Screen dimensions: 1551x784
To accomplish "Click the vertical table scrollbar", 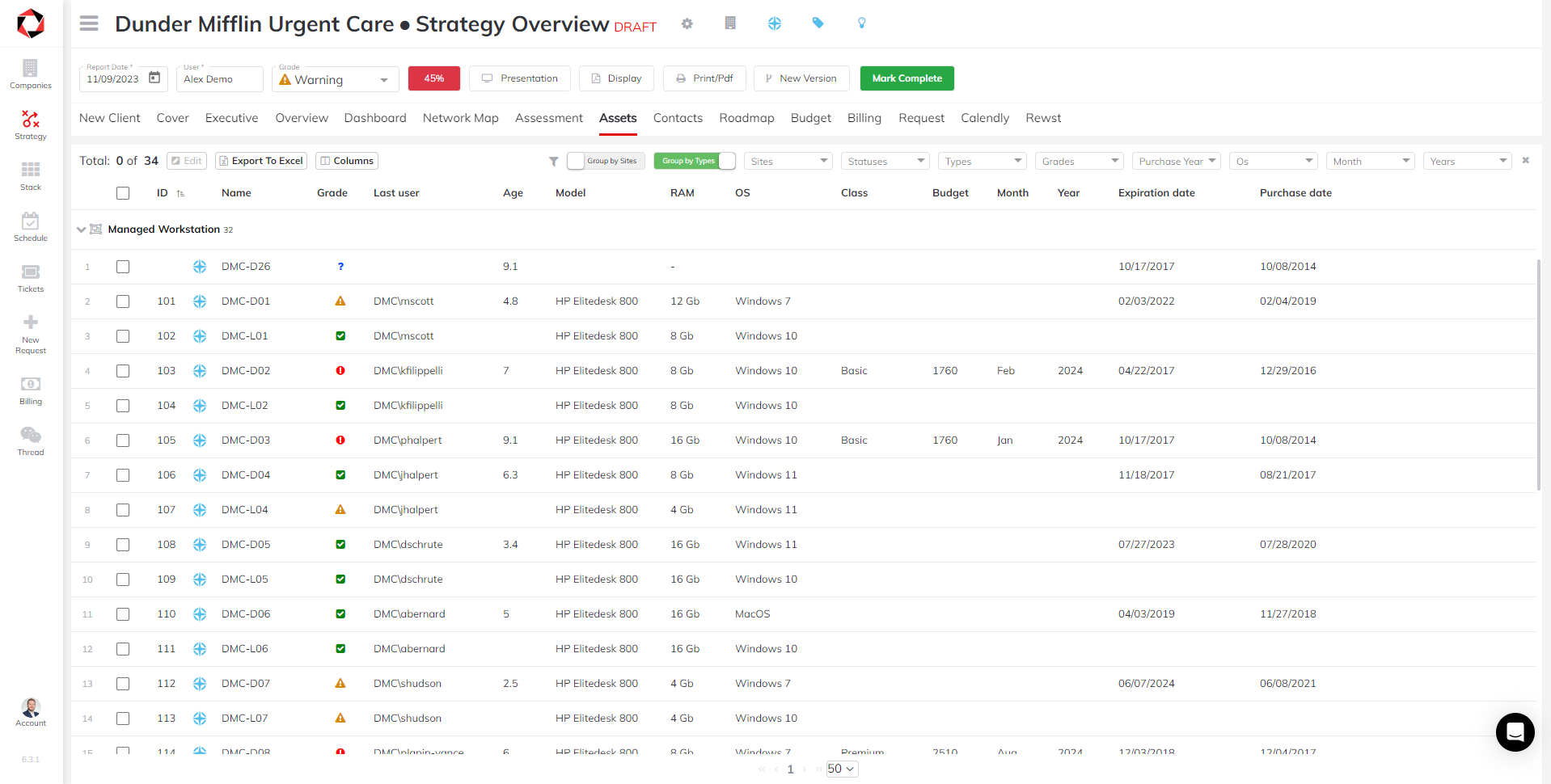I will [1538, 375].
